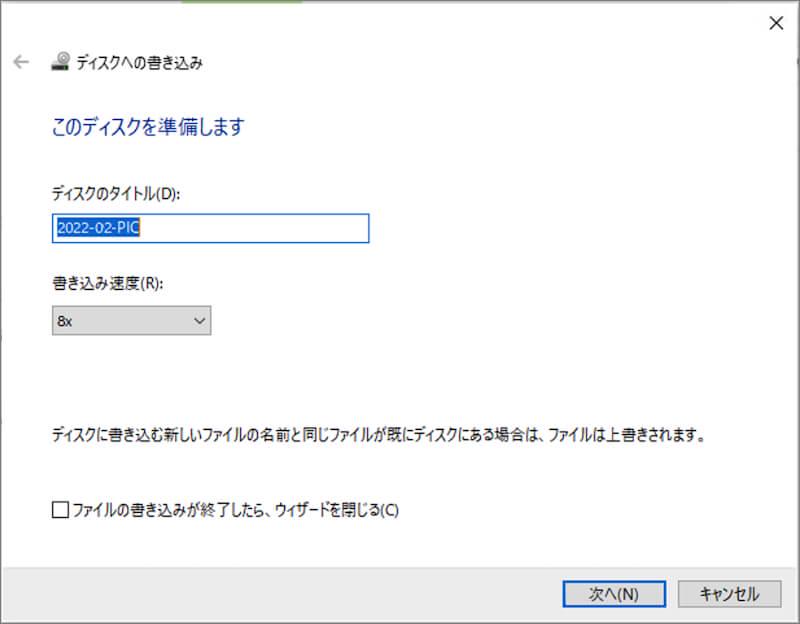
Task: Click the back arrow in the wizard header
Action: 21,62
